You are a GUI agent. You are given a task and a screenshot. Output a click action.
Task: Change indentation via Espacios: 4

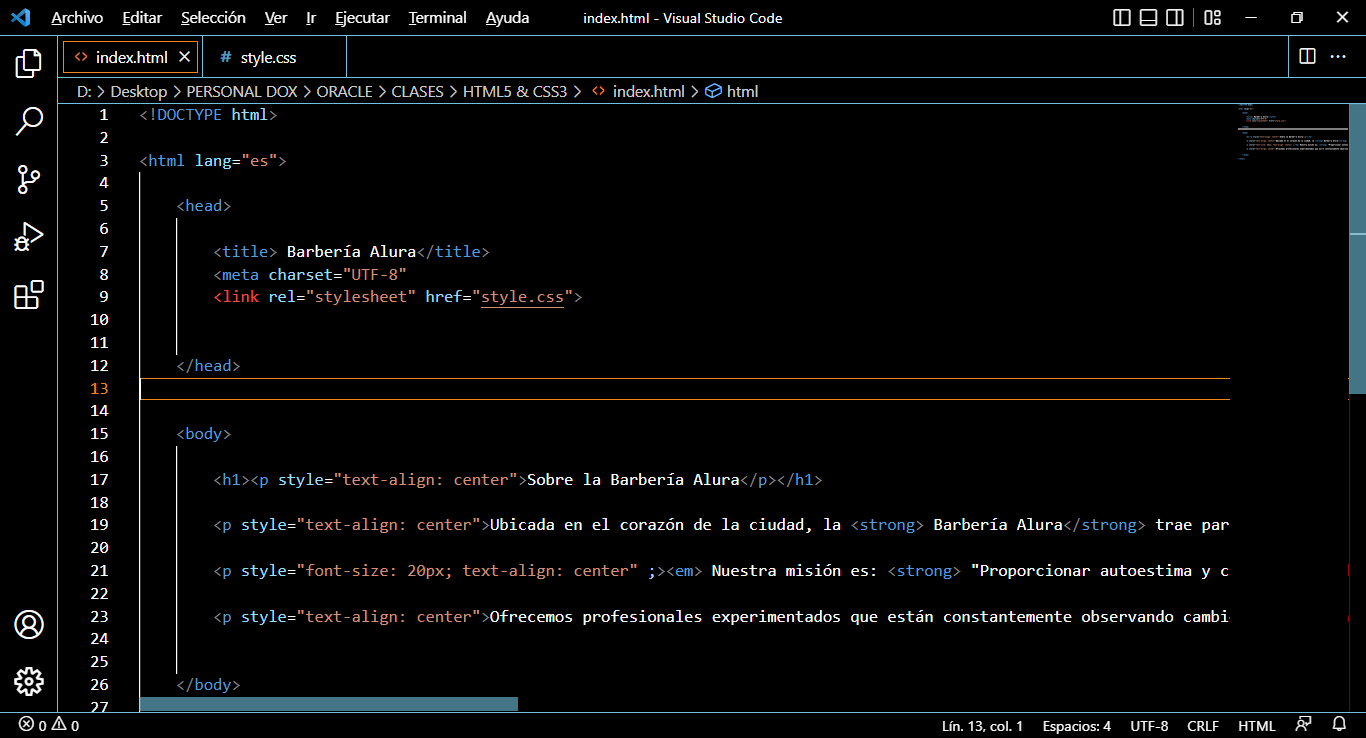(x=1076, y=726)
